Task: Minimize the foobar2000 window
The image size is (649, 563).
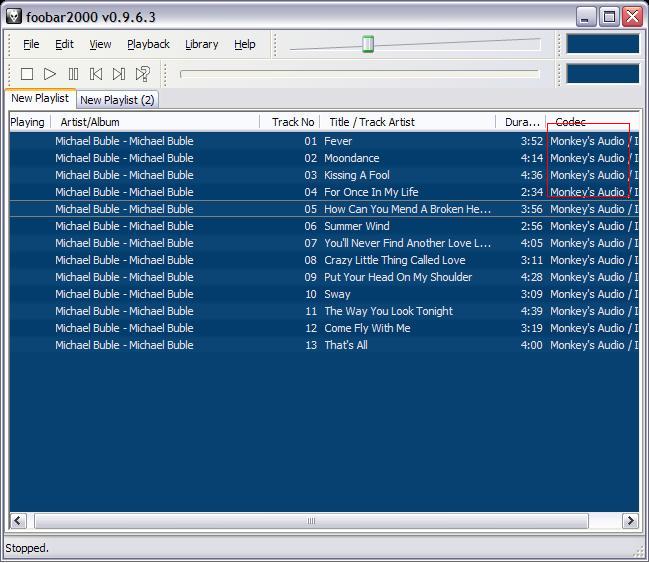Action: tap(585, 17)
